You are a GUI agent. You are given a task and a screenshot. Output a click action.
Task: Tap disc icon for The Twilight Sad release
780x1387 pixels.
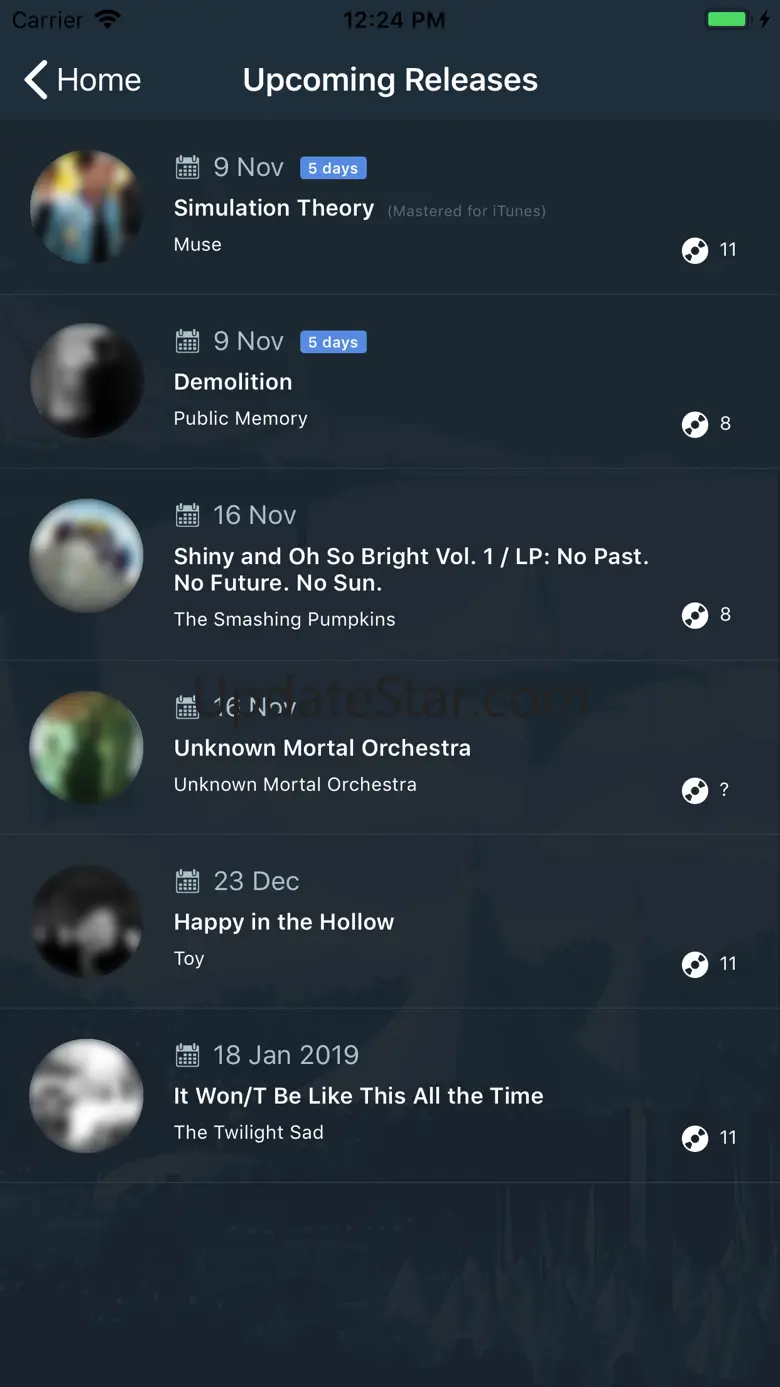pyautogui.click(x=695, y=1138)
